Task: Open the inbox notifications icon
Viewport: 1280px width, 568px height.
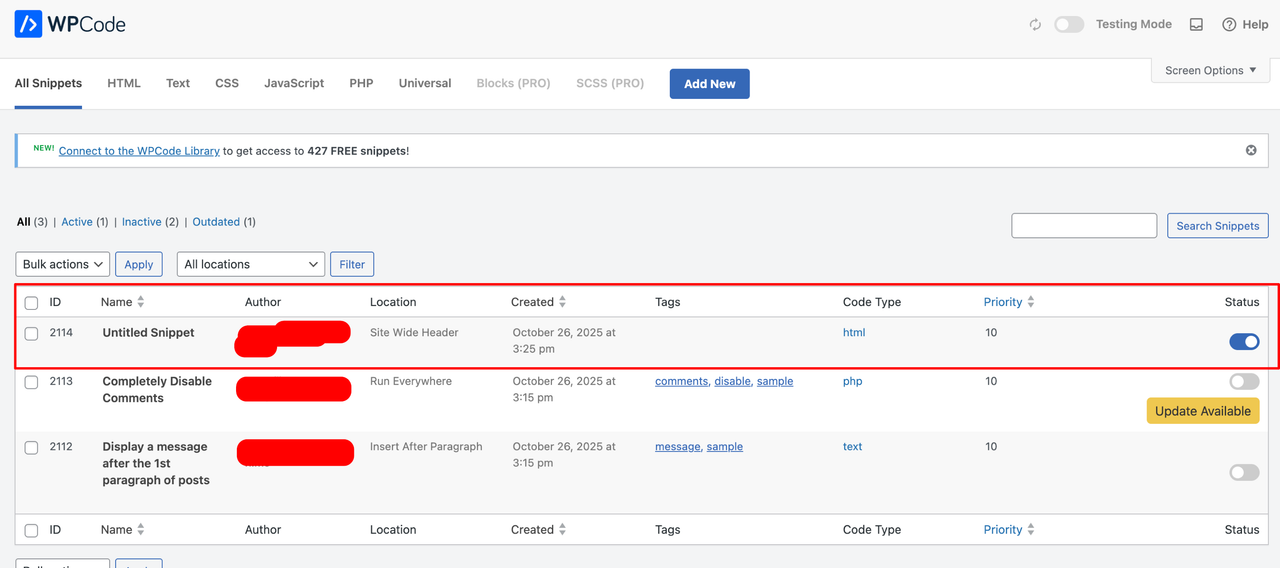Action: [x=1196, y=25]
